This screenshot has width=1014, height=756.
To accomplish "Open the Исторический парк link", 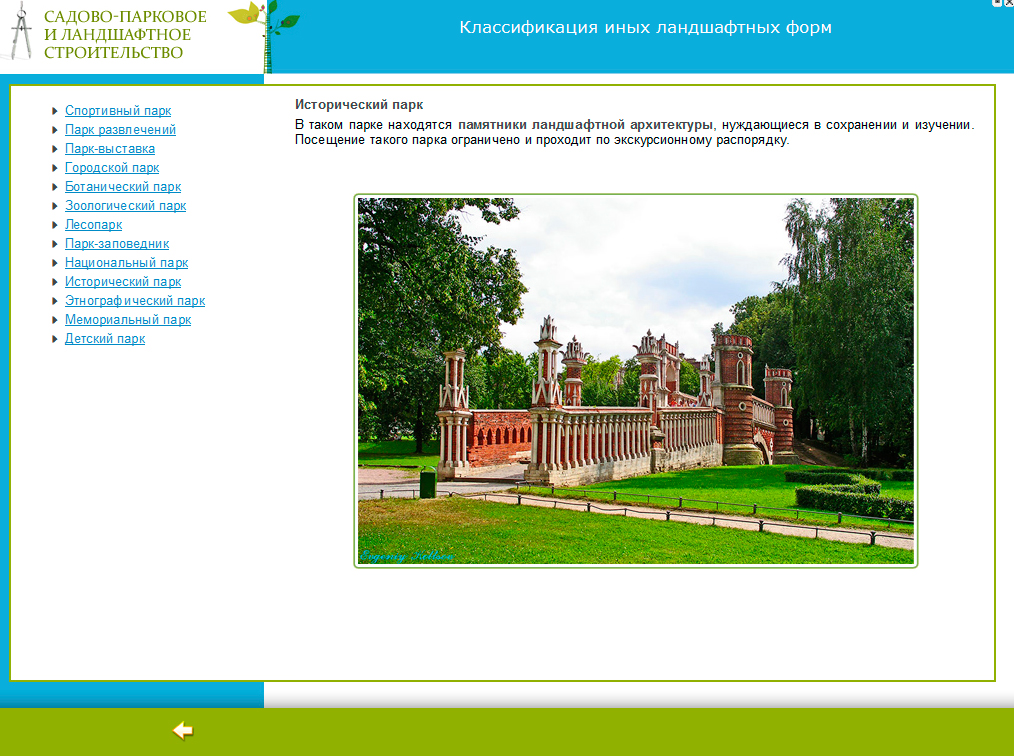I will [x=123, y=282].
